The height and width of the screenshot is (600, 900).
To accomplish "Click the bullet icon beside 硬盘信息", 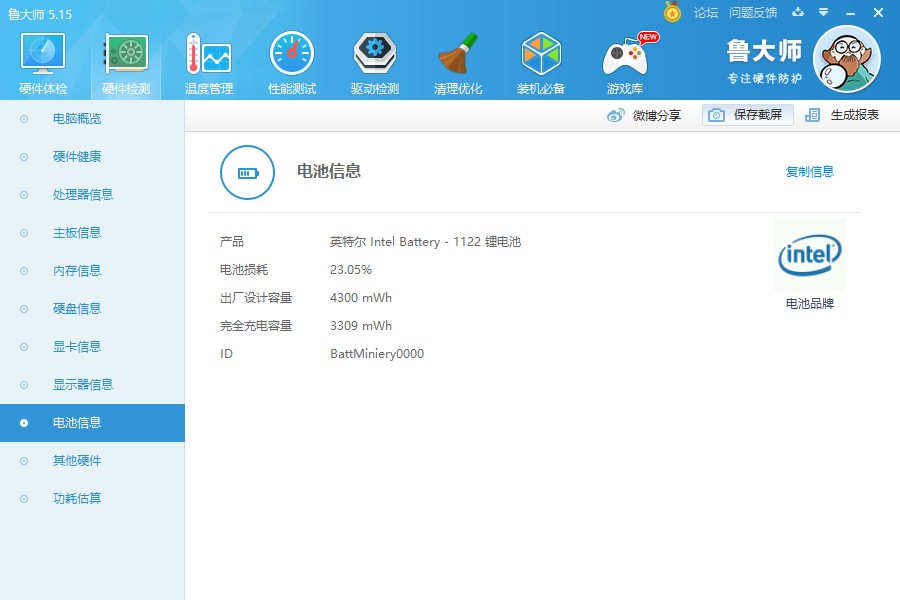I will (24, 308).
